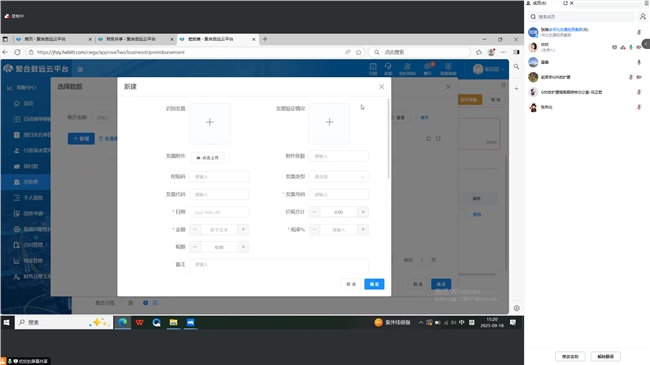The width and height of the screenshot is (650, 365).
Task: Click the blue confirm button in new dialog
Action: click(374, 284)
